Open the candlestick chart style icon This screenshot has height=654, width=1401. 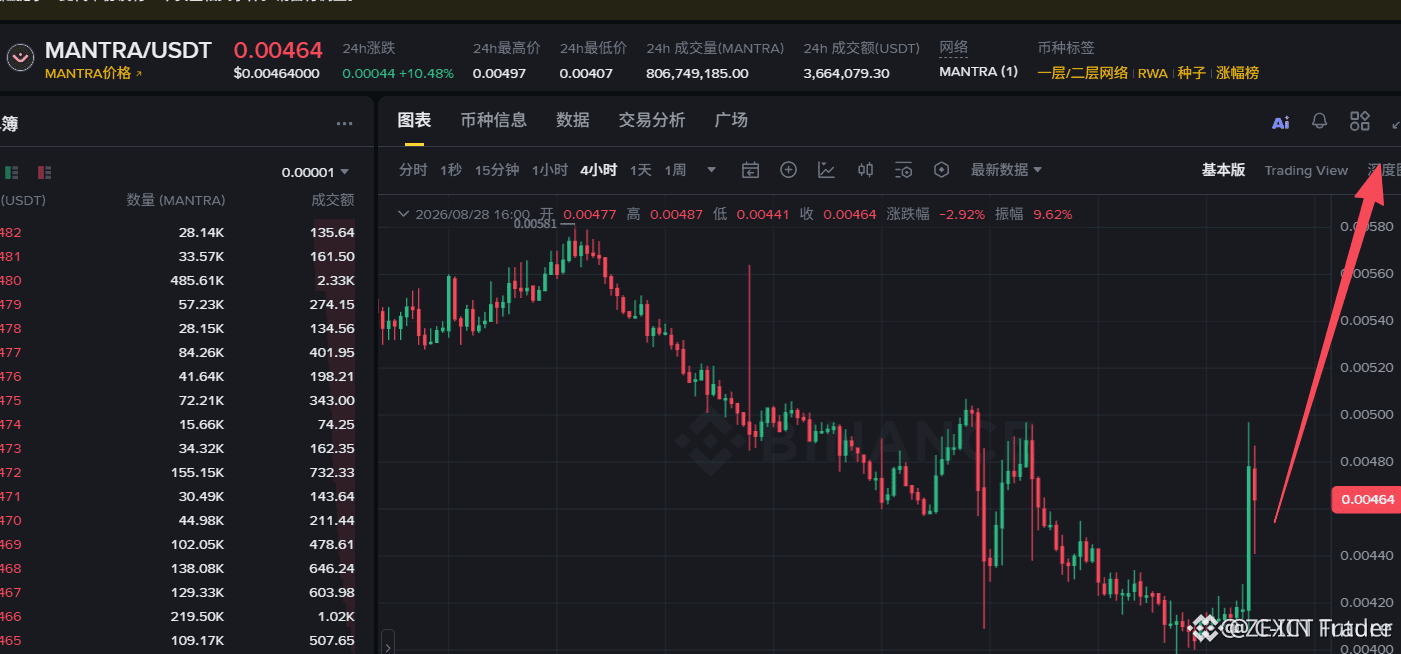tap(866, 170)
